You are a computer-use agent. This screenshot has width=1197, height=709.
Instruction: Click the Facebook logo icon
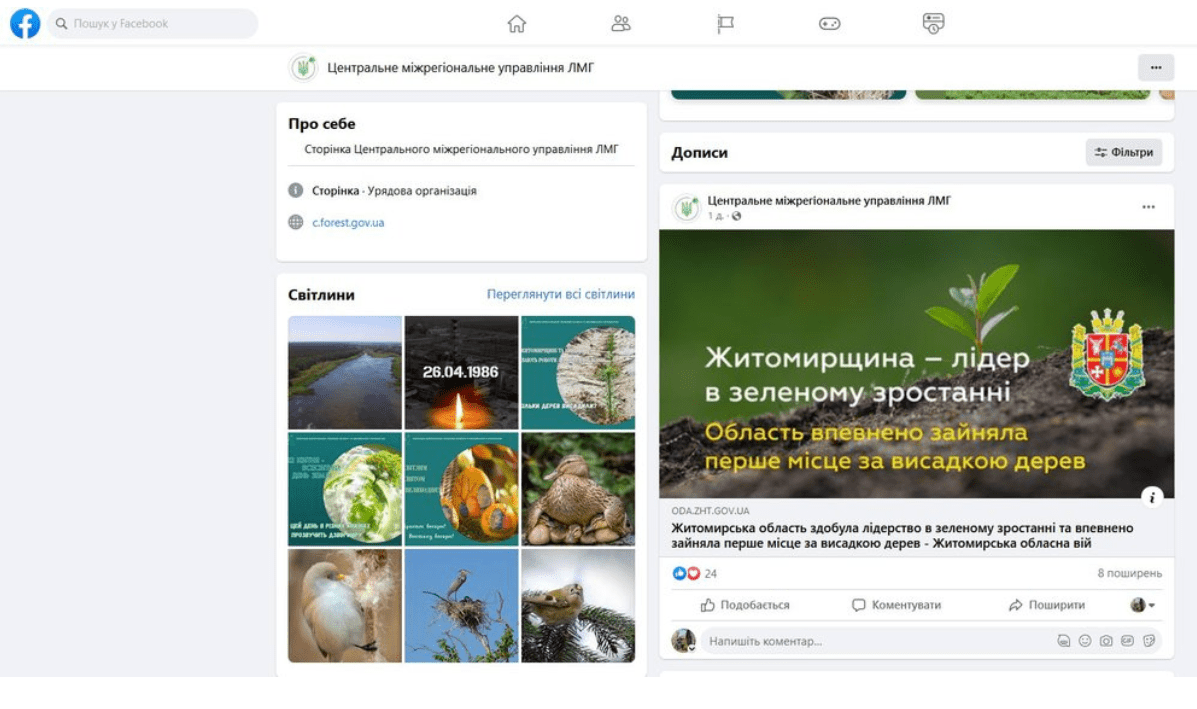point(25,23)
